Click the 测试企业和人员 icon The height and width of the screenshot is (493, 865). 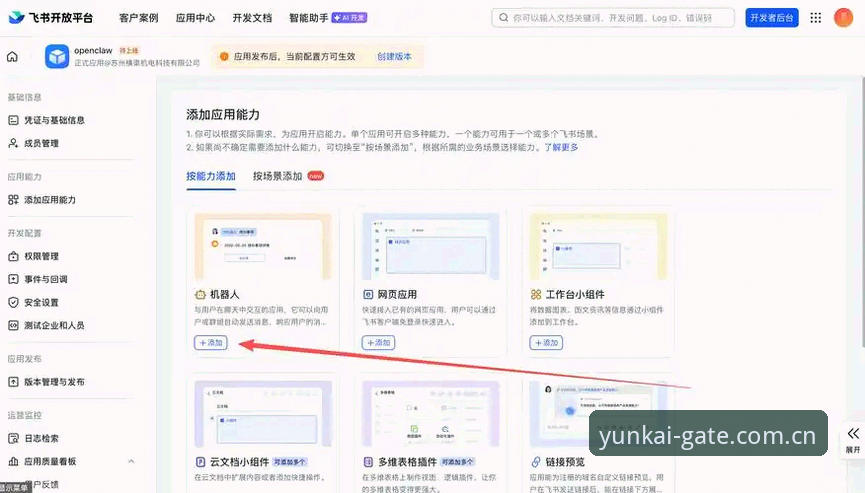point(13,325)
